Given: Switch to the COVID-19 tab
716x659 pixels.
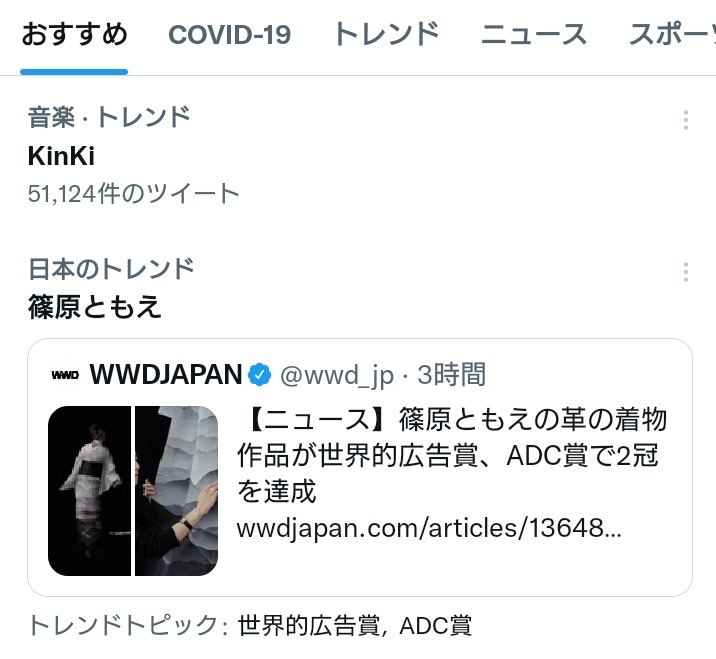Looking at the screenshot, I should [x=229, y=35].
